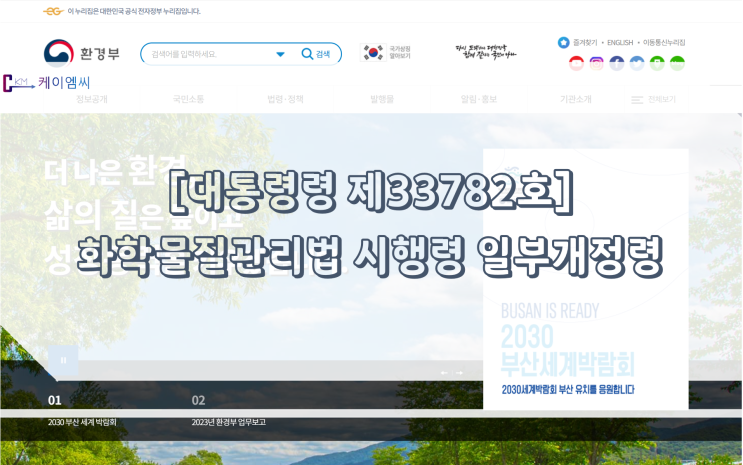
Task: Open the Facebook social icon
Action: (x=616, y=63)
